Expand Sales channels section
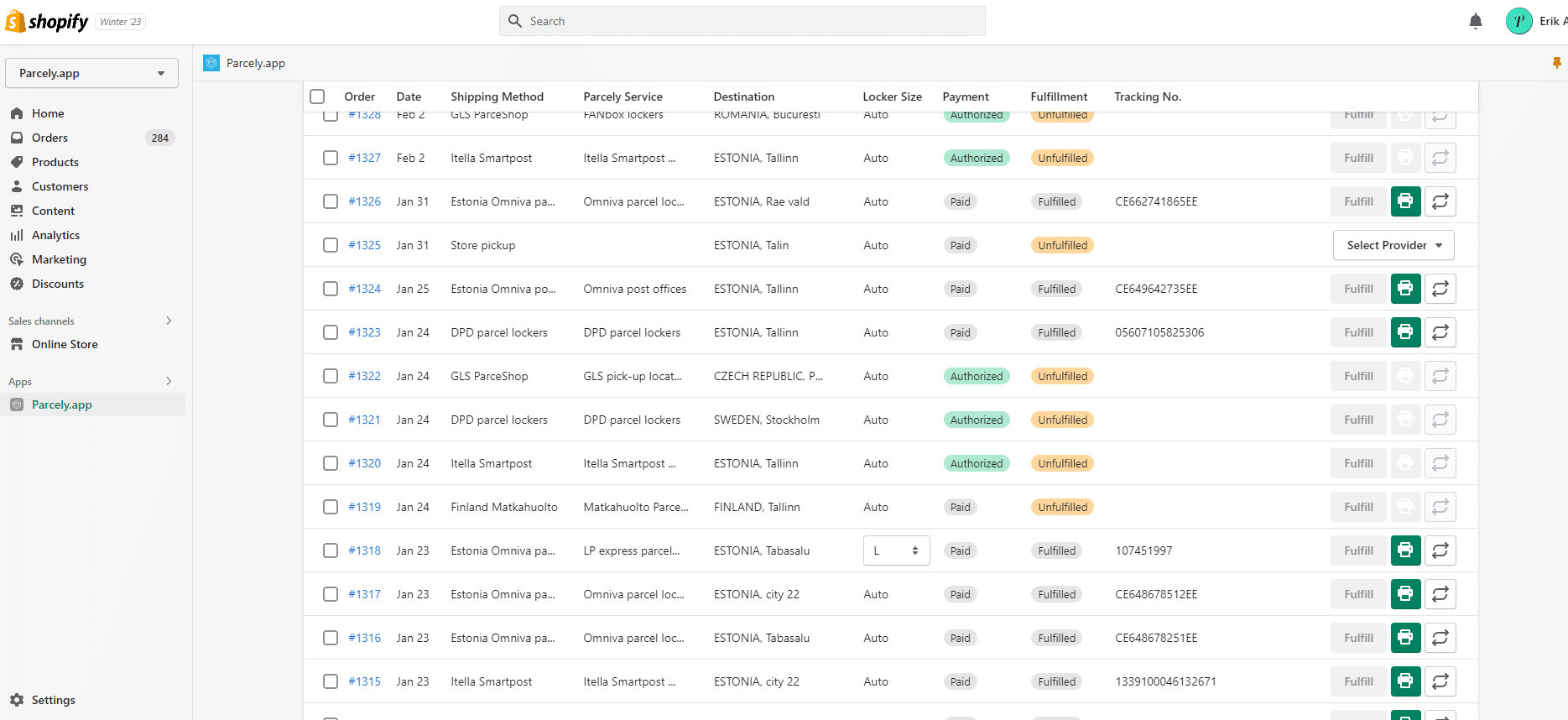 [x=169, y=321]
